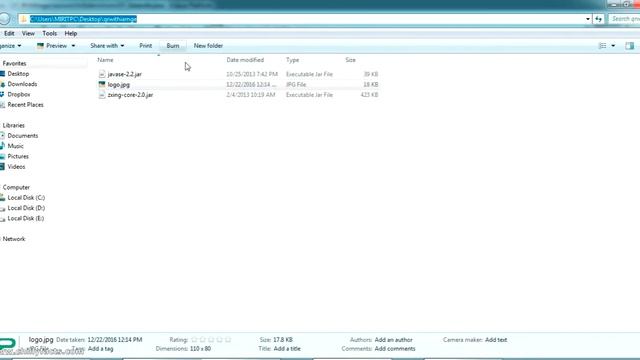Toggle the preview pane icon
The width and height of the screenshot is (640, 360).
click(629, 46)
